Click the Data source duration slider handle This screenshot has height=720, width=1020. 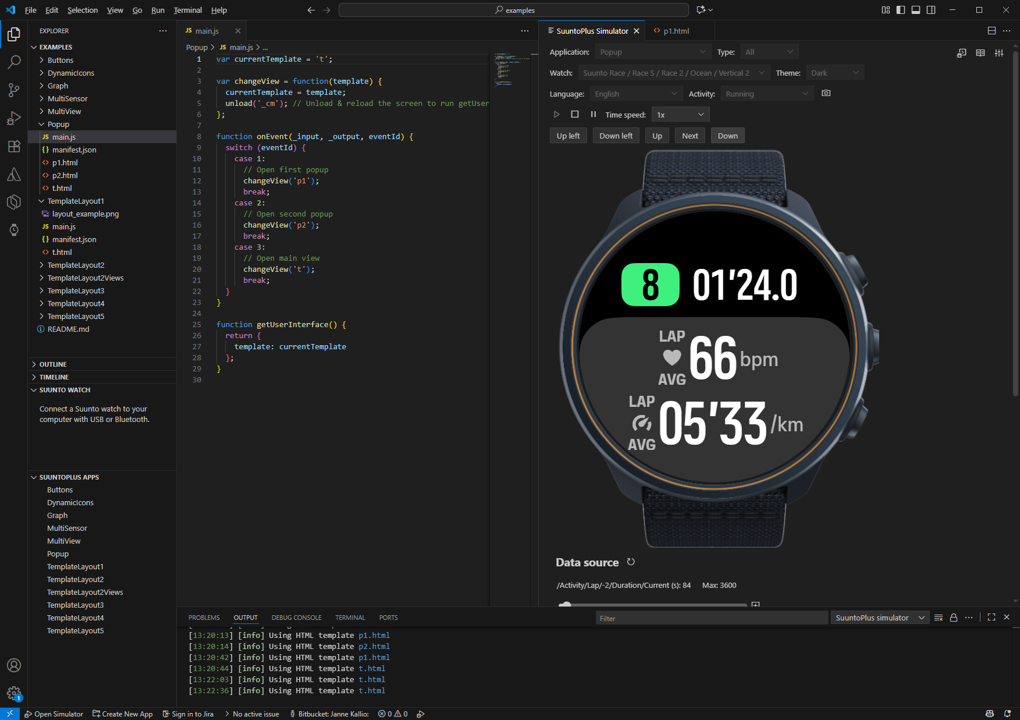coord(566,604)
